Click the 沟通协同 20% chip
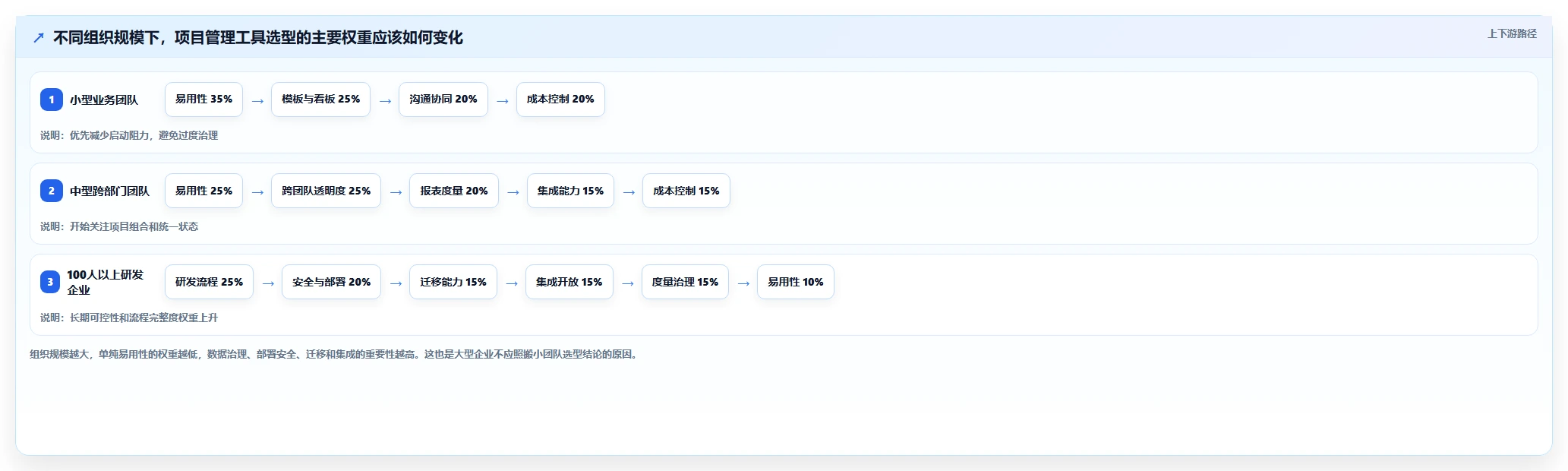 tap(443, 100)
